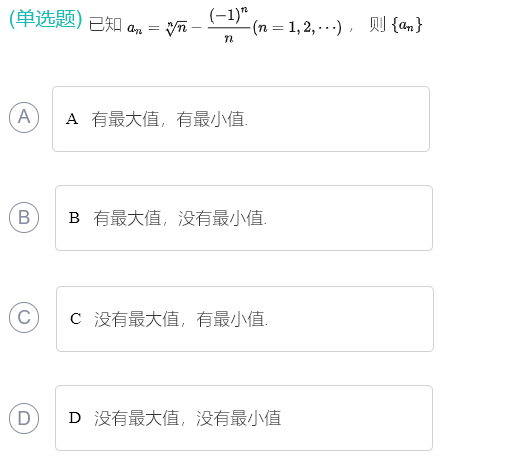528x462 pixels.
Task: Click answer text 有最大值，有最小值
Action: click(170, 119)
